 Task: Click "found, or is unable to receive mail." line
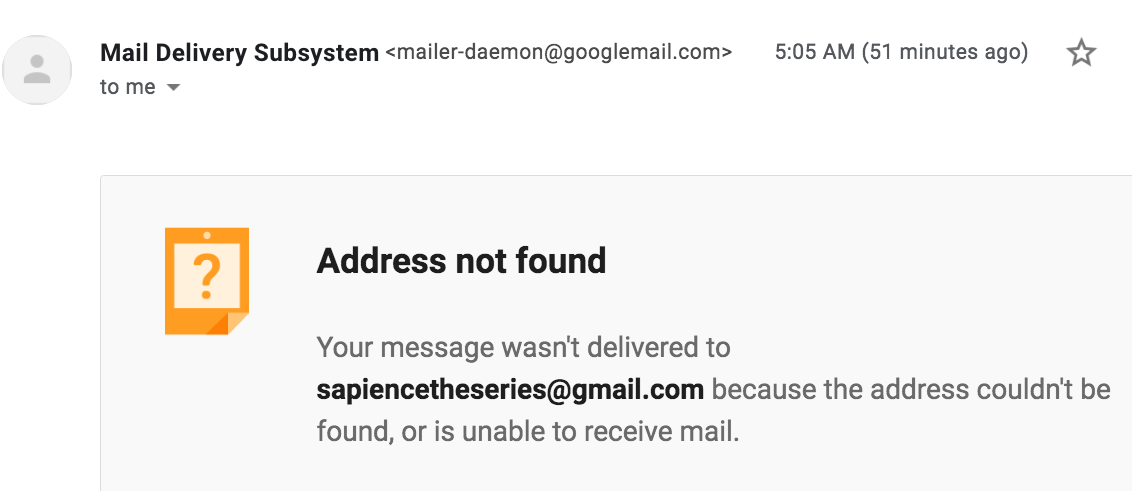pyautogui.click(x=528, y=433)
